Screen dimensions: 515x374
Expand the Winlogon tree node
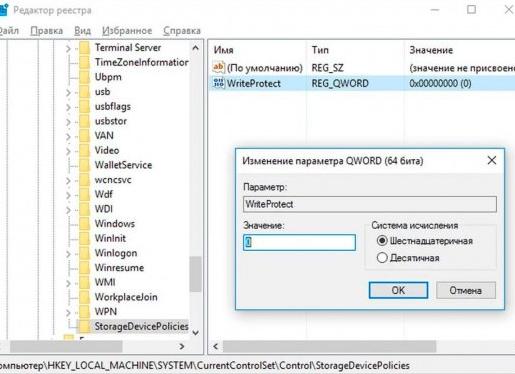pos(68,254)
